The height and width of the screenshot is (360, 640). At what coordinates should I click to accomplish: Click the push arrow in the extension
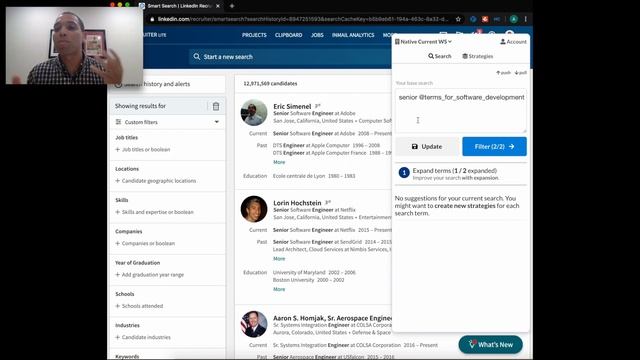(x=503, y=73)
